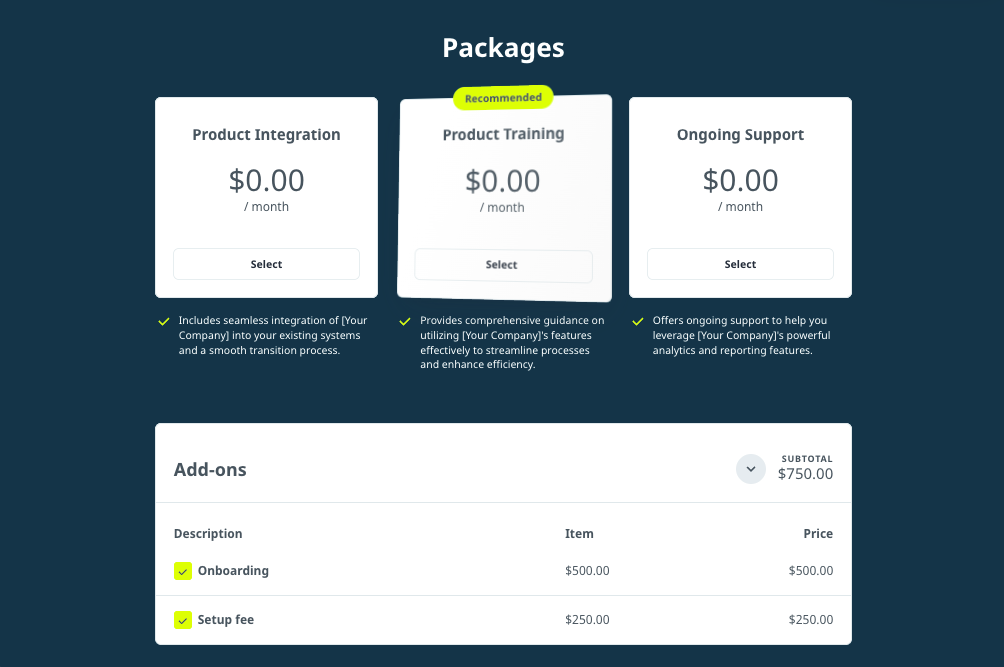Screen dimensions: 1004x667
Task: Click the SUBTOTAL label
Action: (x=807, y=459)
